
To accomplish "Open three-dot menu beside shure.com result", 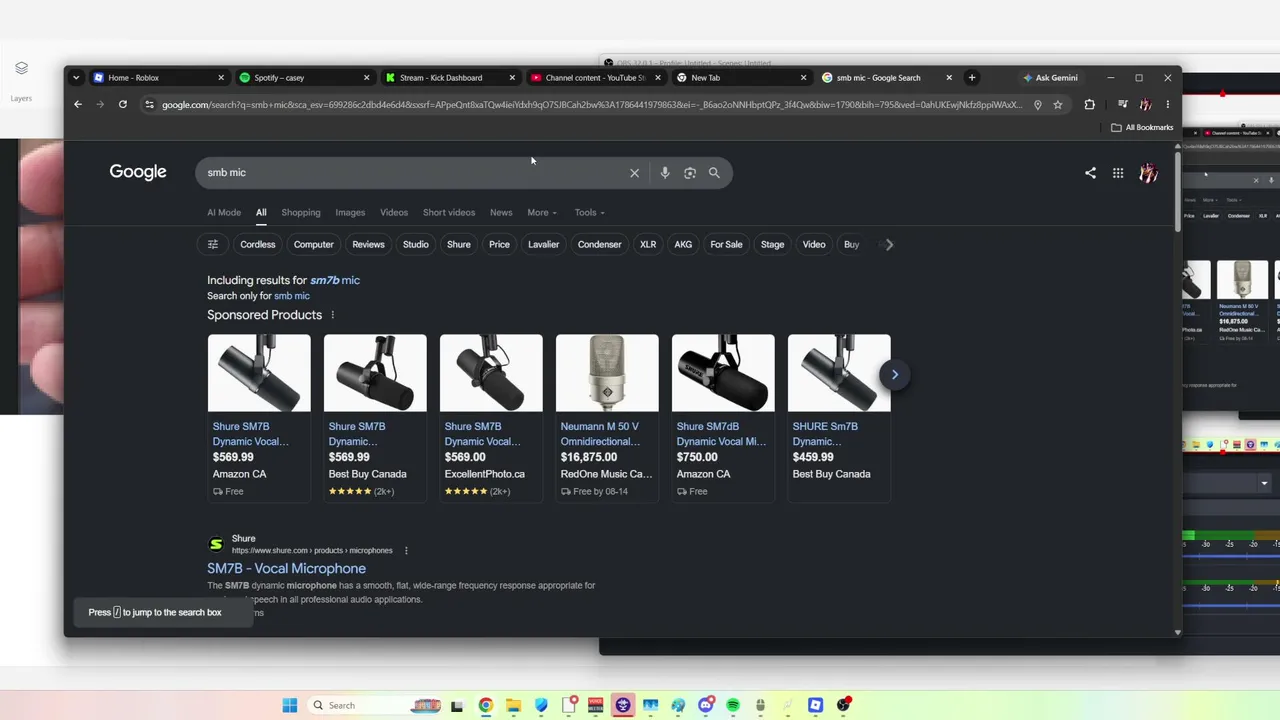I will coord(406,551).
